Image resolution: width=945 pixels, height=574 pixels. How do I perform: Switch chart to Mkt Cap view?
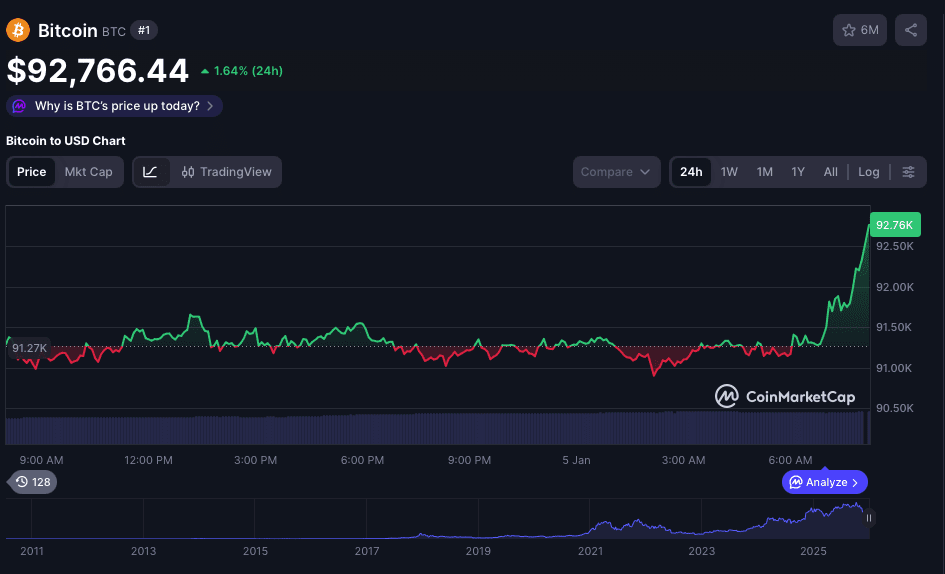point(89,172)
